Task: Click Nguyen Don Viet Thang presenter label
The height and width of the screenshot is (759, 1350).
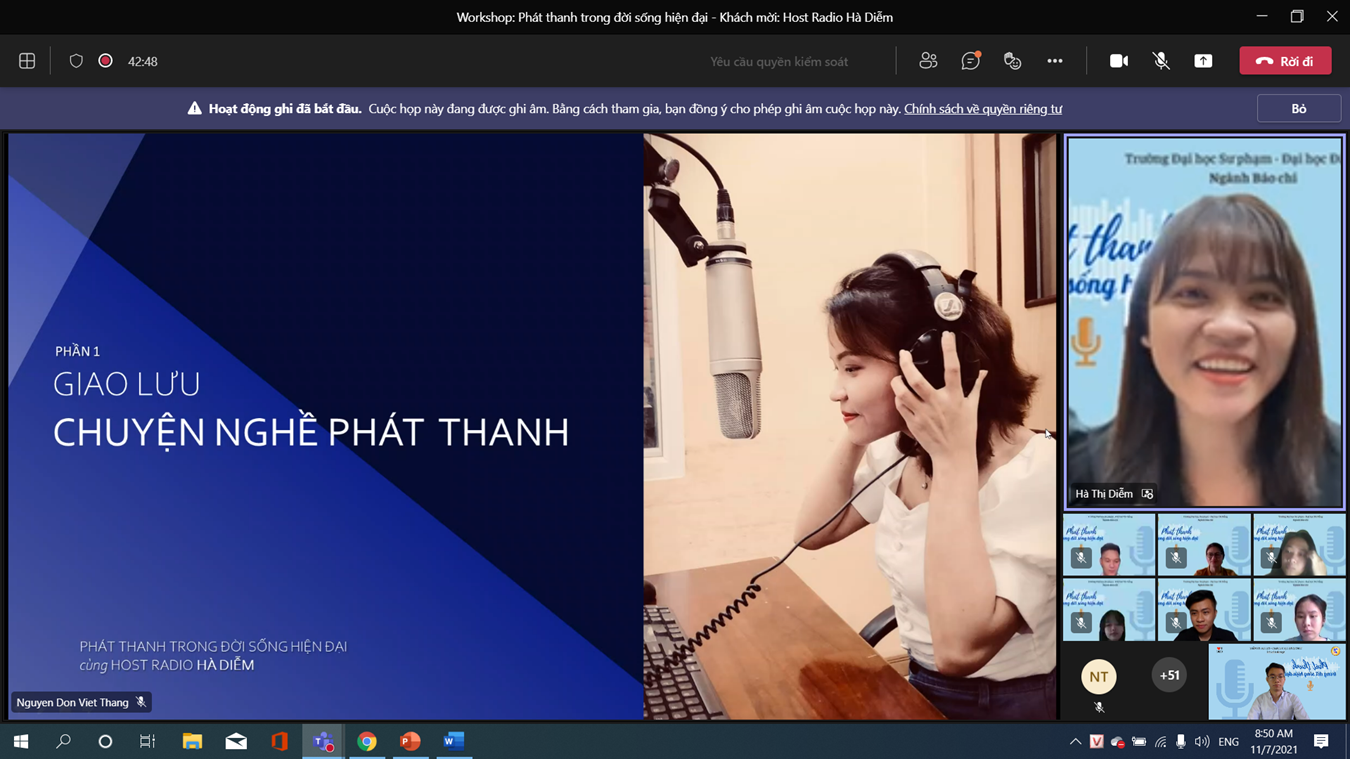Action: pos(72,703)
